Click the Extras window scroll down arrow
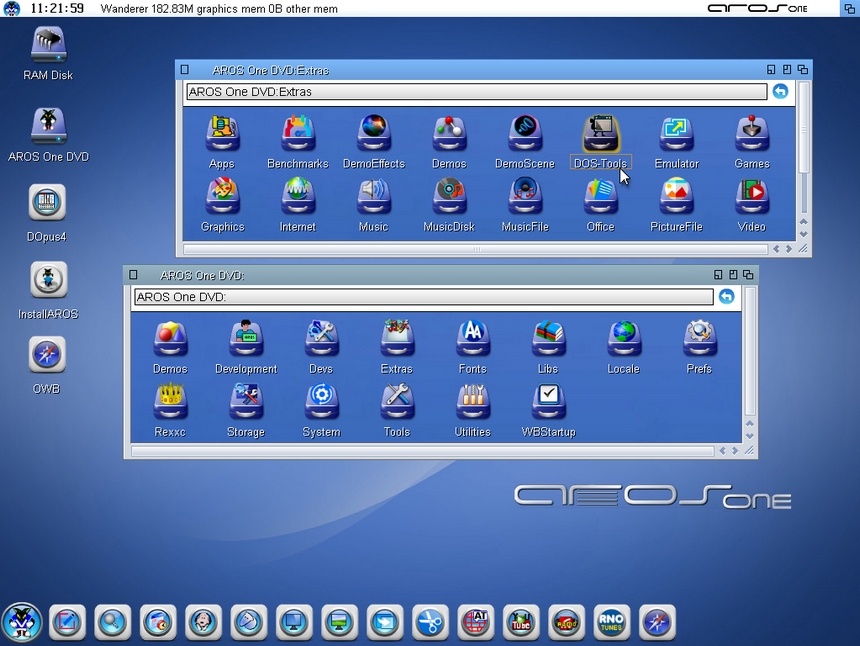 [802, 233]
